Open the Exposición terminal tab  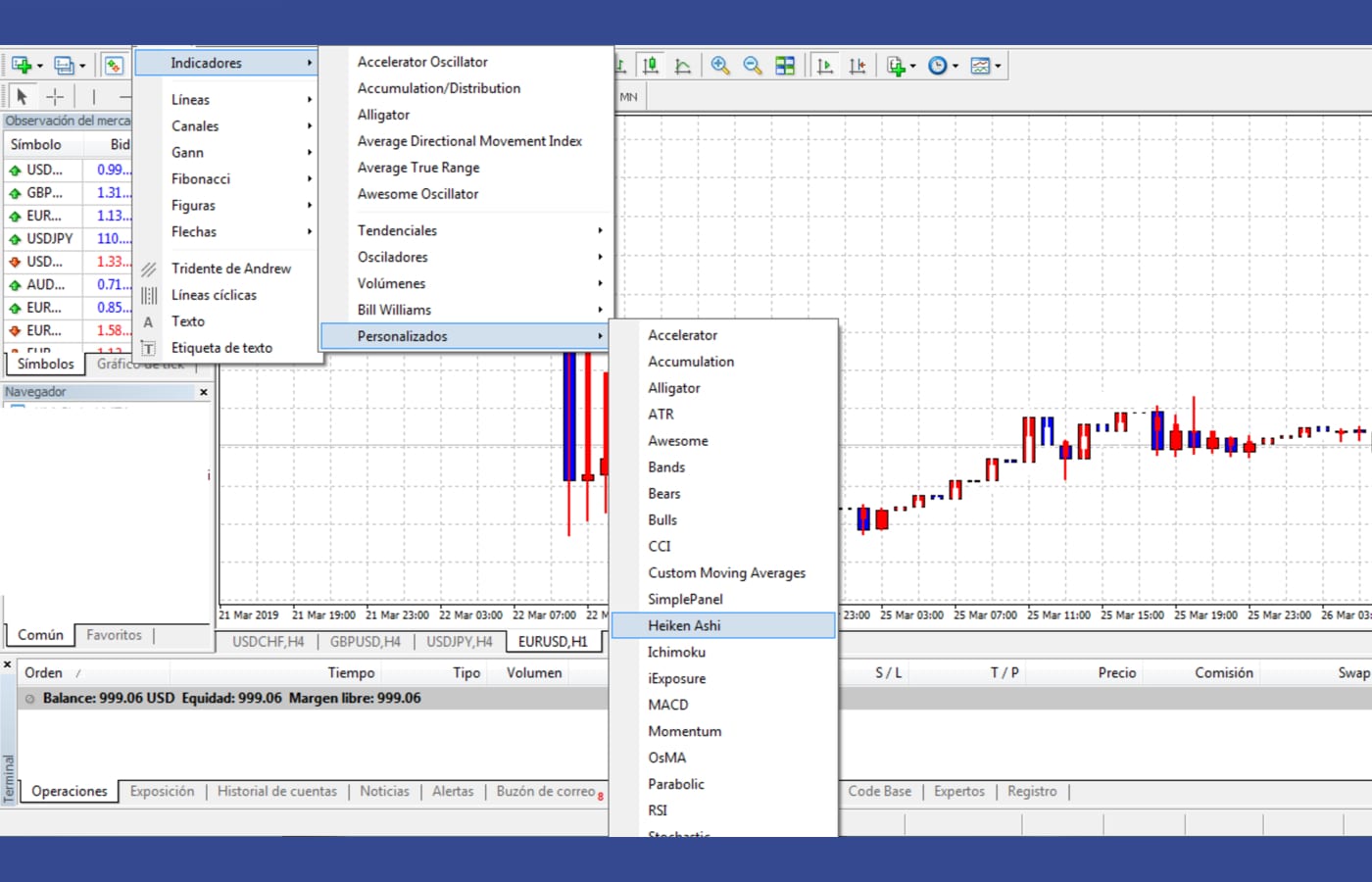pos(162,792)
